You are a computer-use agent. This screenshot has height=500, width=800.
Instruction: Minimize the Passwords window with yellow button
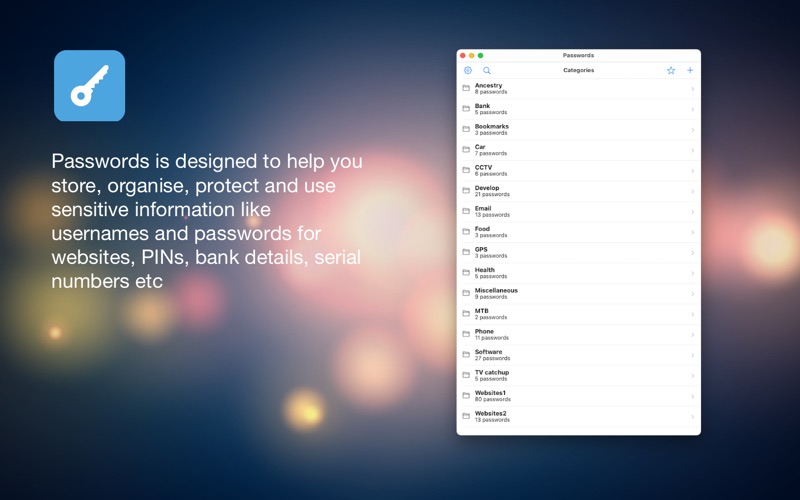coord(471,55)
